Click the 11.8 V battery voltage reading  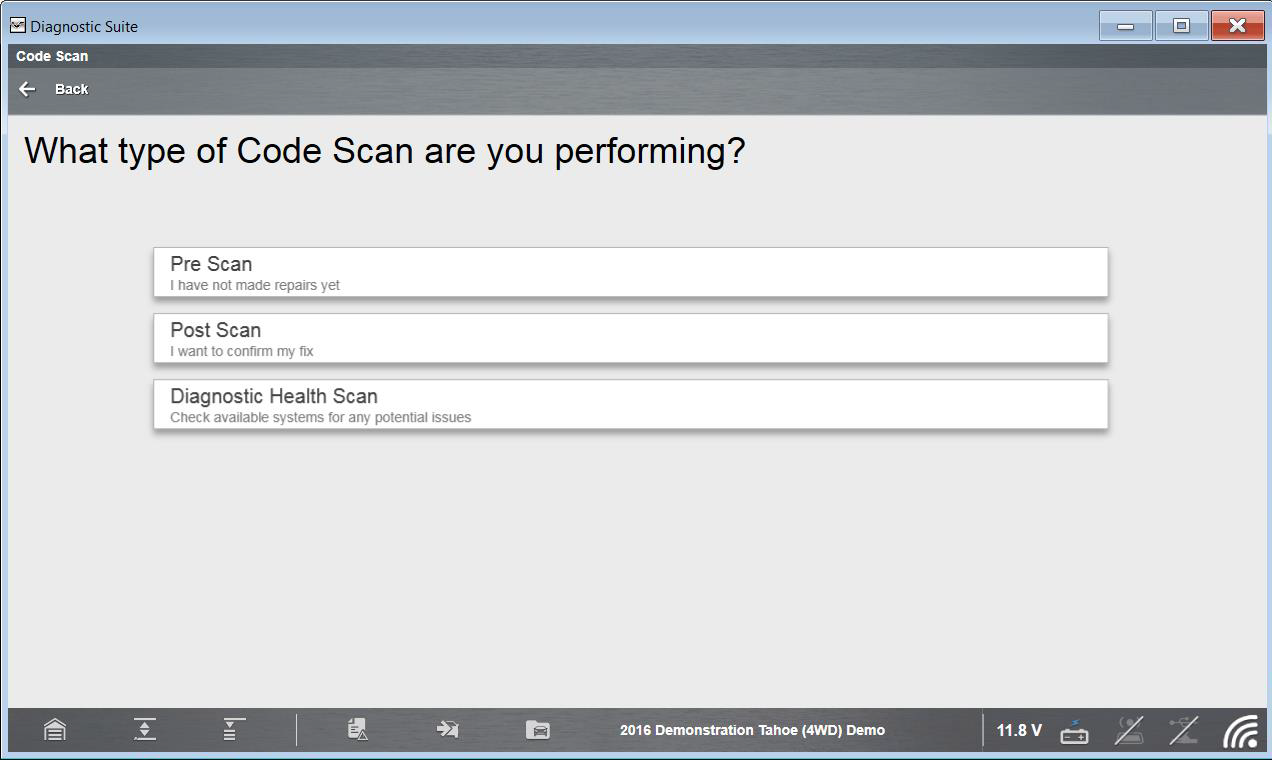pyautogui.click(x=1019, y=731)
